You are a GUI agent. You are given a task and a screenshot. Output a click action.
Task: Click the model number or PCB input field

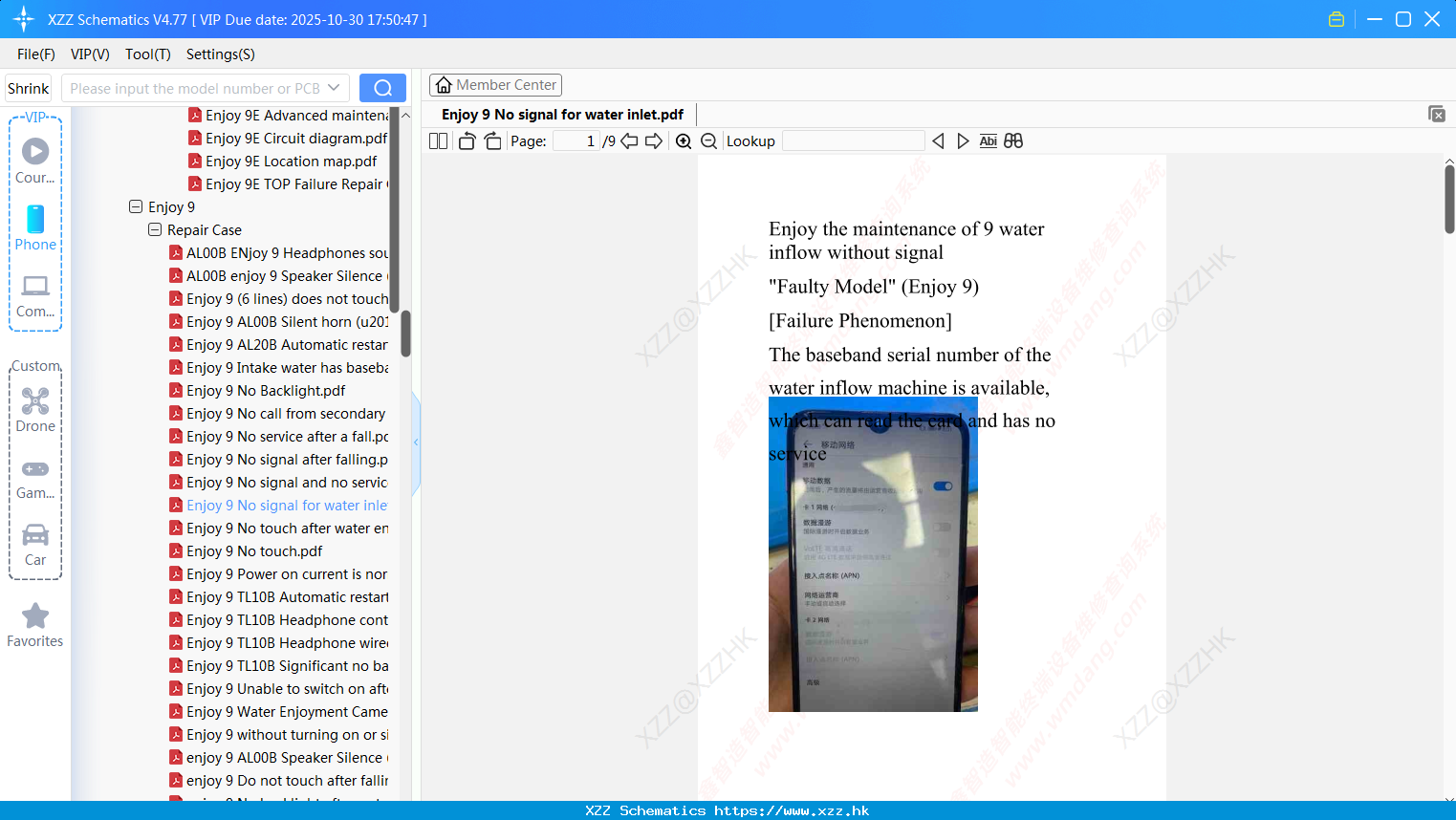(196, 88)
